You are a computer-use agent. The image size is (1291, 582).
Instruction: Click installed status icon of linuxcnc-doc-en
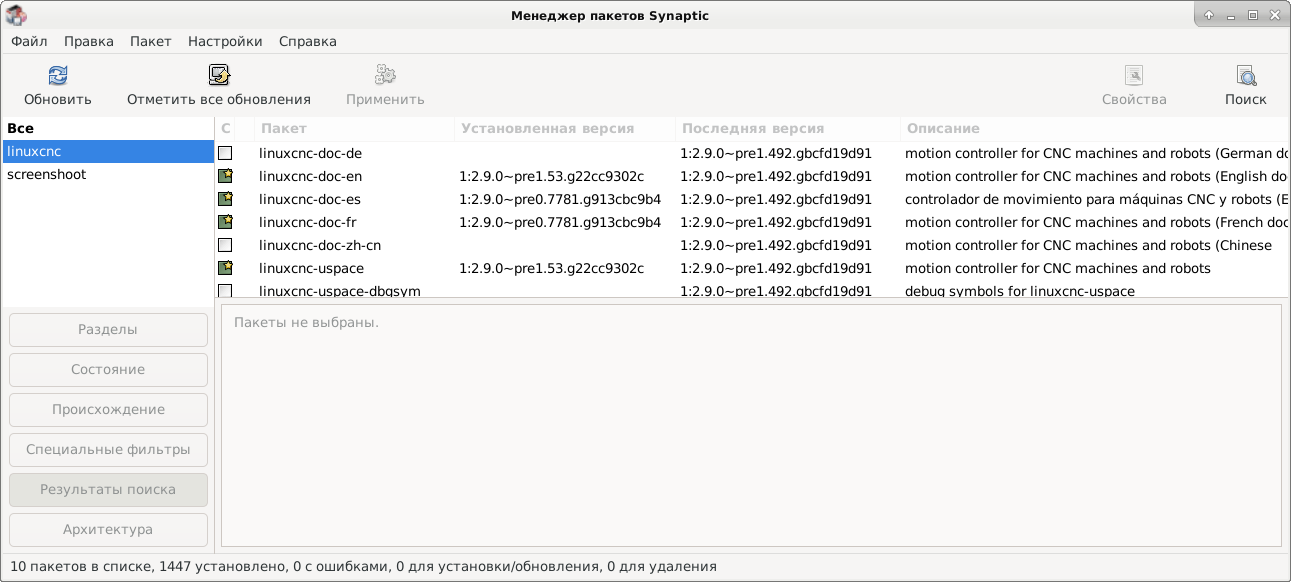click(x=225, y=176)
